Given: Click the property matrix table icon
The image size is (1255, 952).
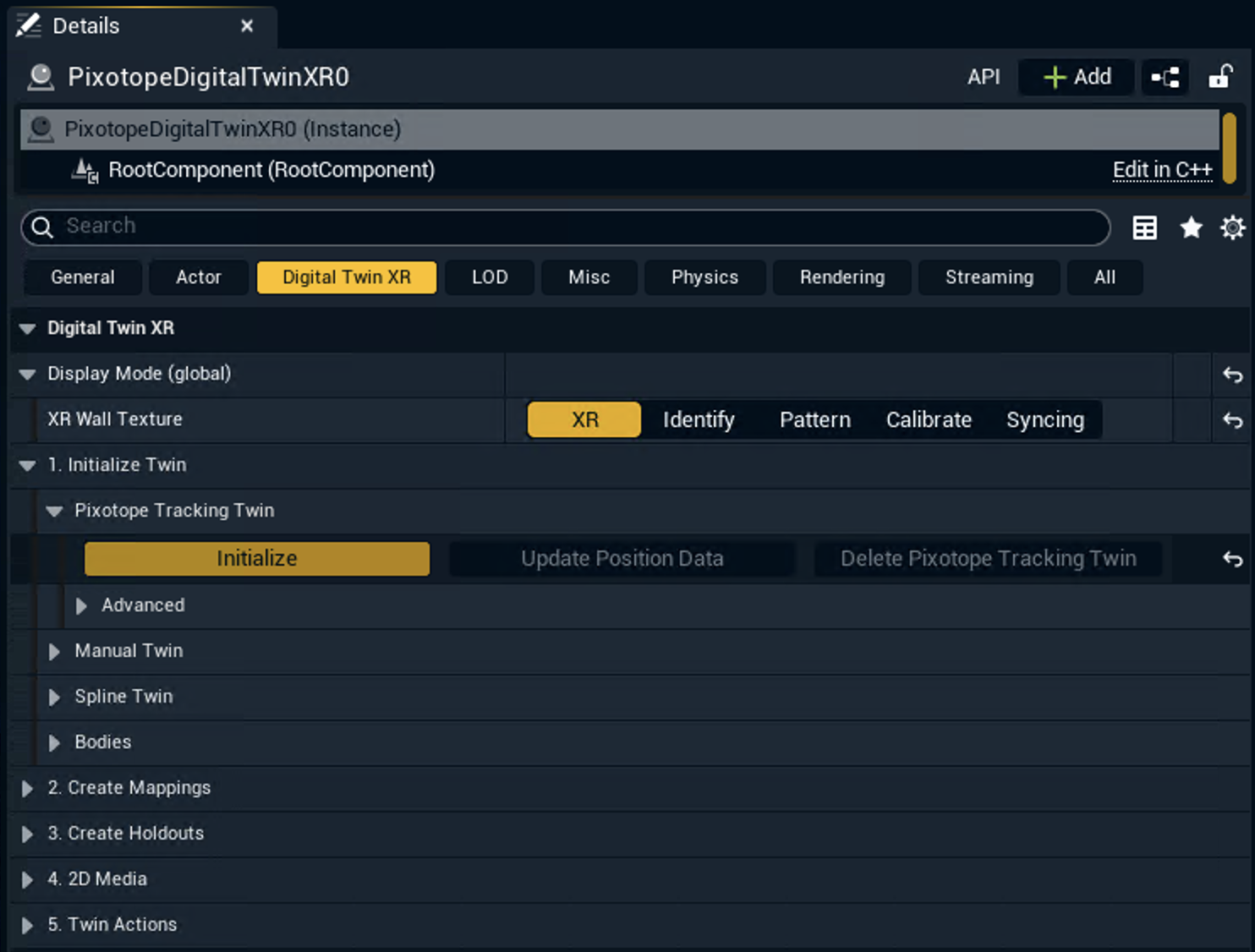Looking at the screenshot, I should click(1144, 227).
